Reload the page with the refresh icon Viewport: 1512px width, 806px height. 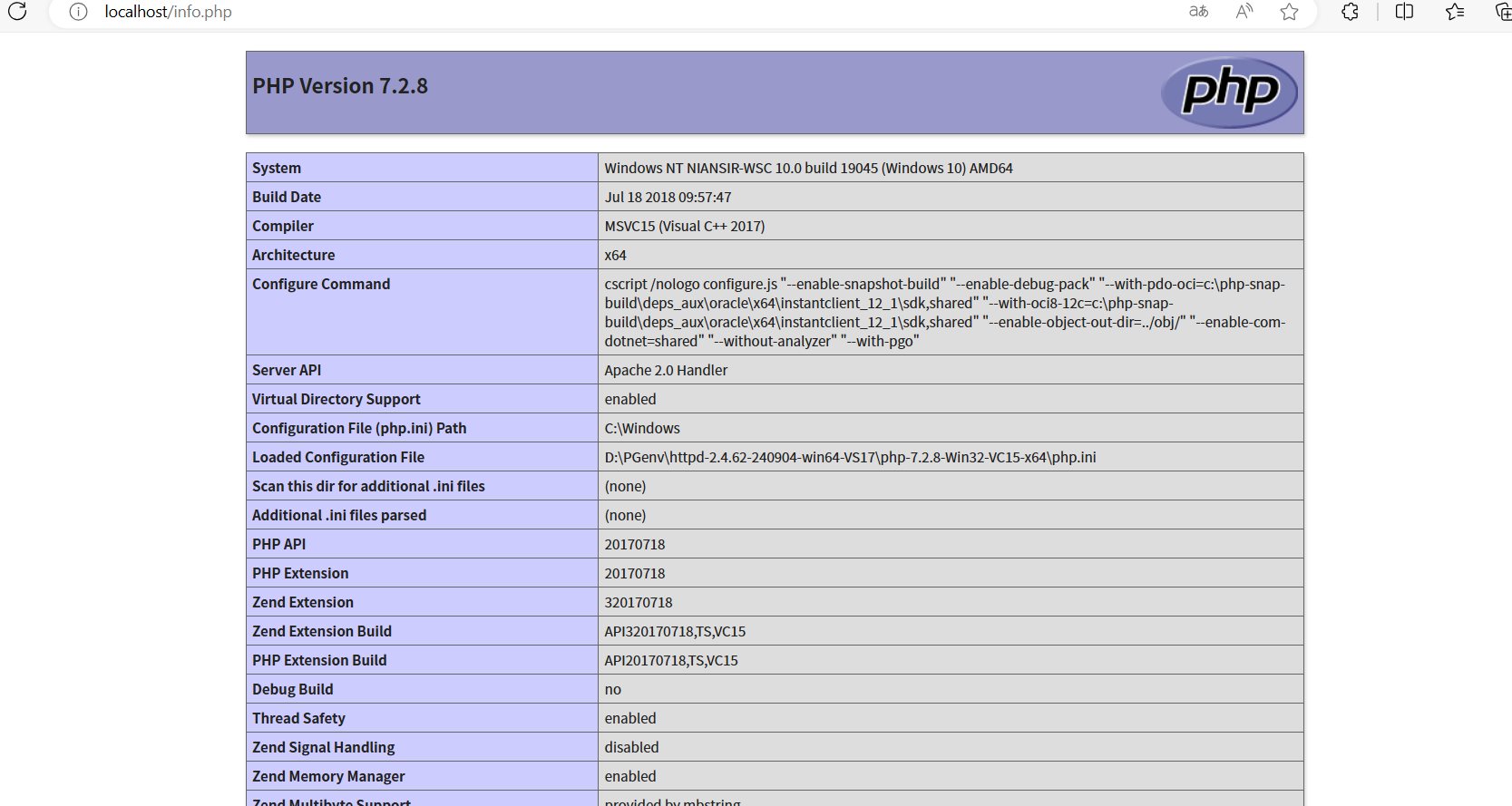(17, 11)
